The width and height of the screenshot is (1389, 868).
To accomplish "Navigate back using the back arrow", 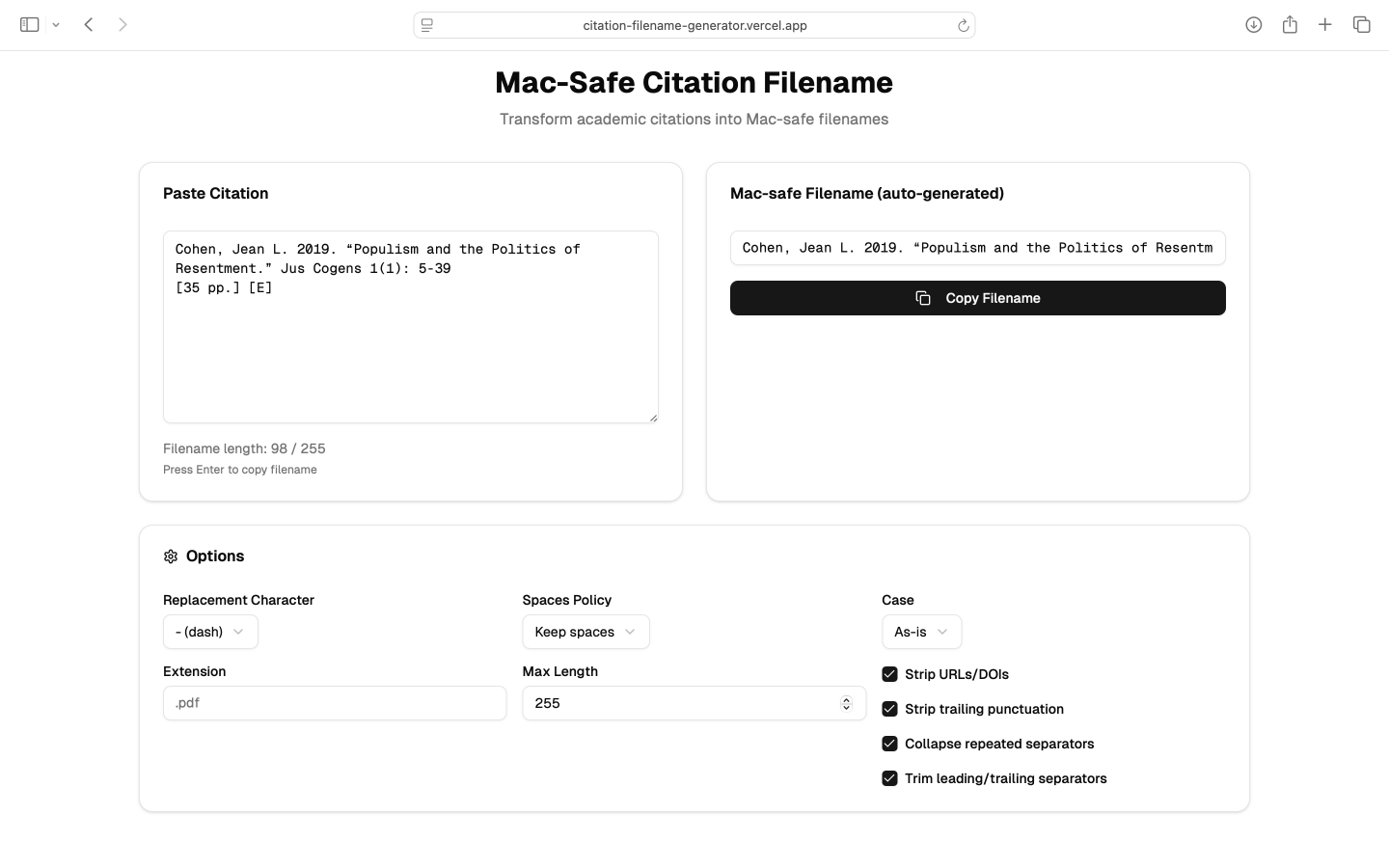I will pos(89,24).
